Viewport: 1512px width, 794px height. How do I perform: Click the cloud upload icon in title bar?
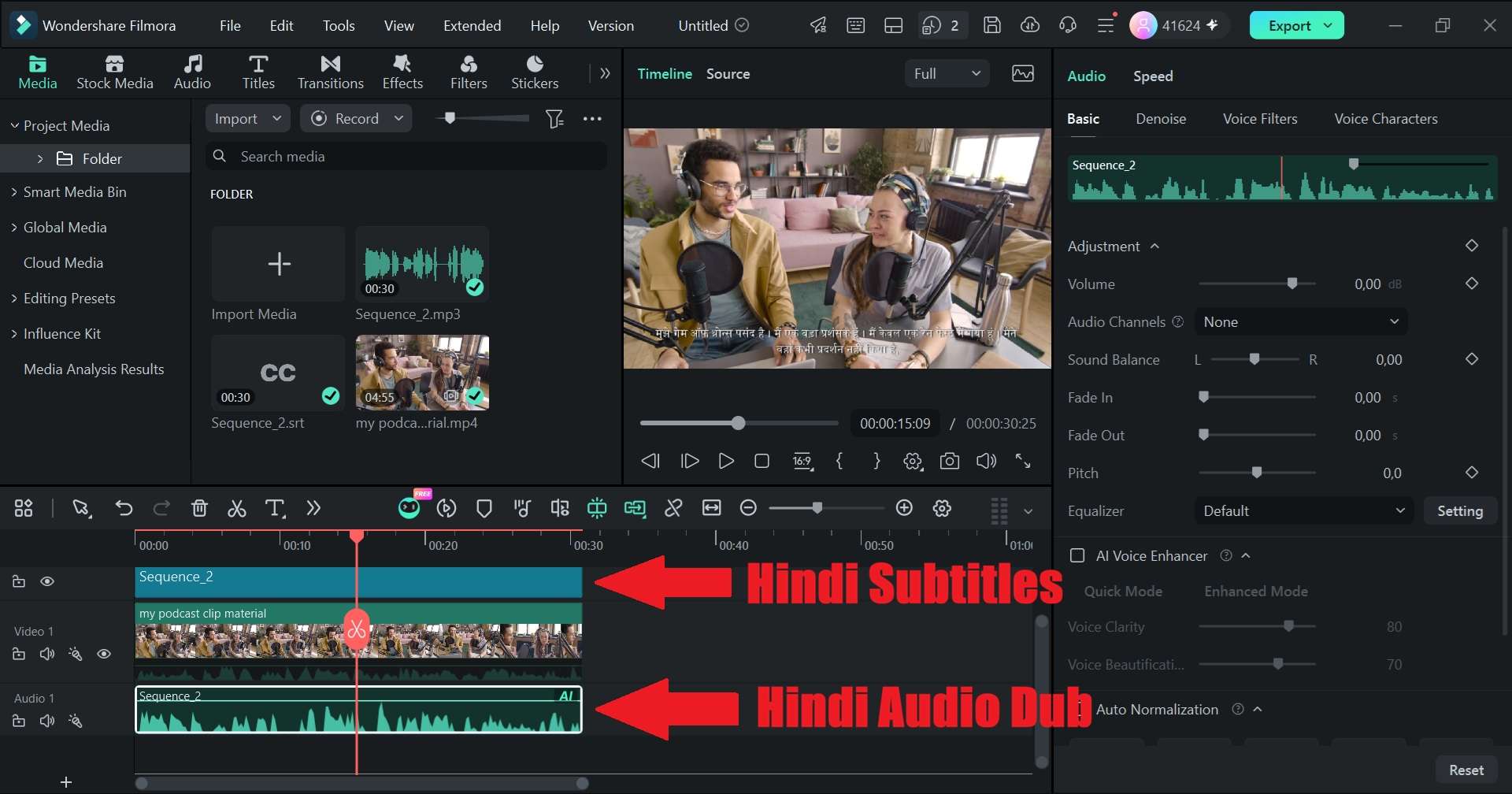(1030, 25)
